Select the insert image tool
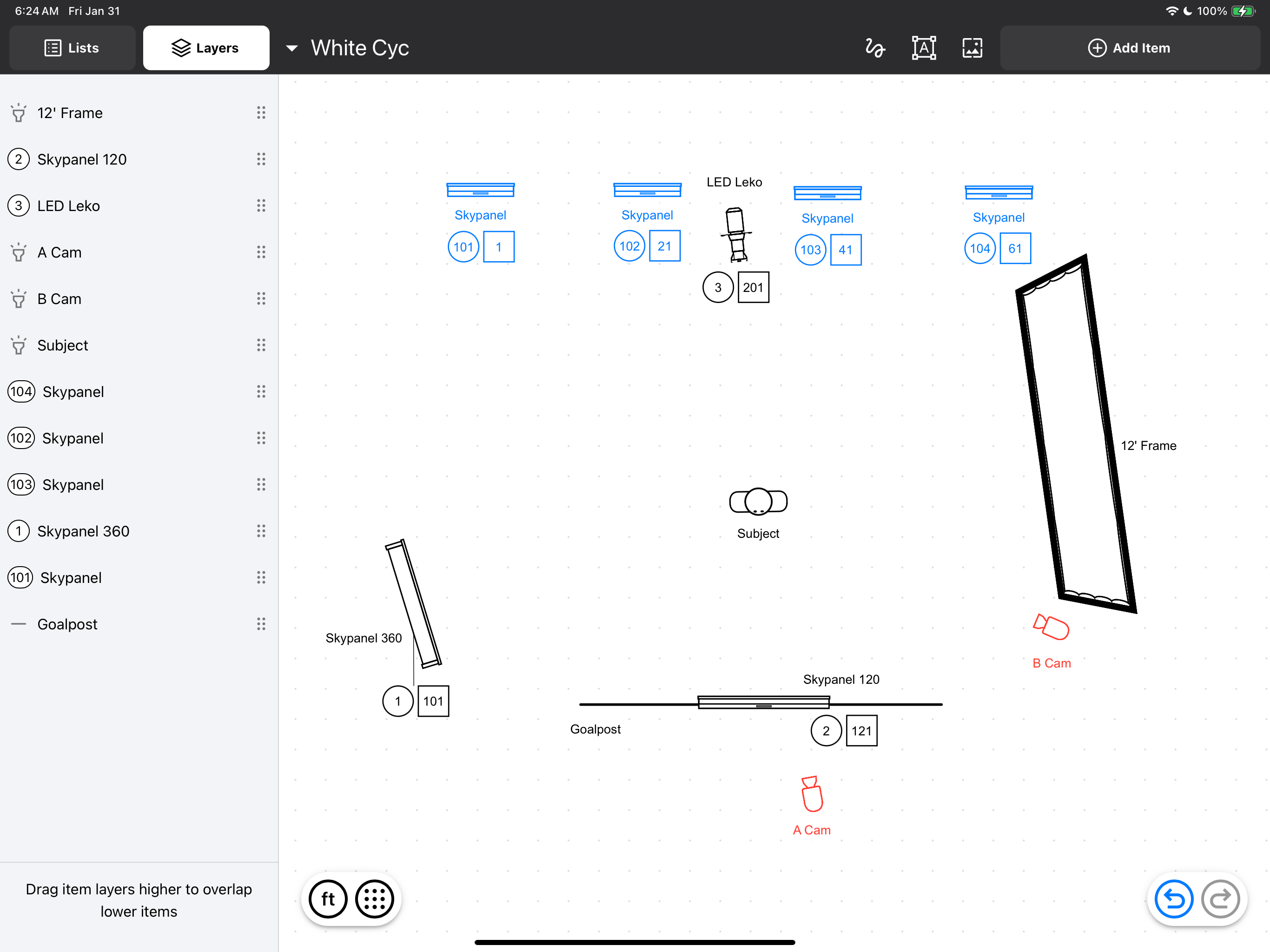1270x952 pixels. (x=972, y=48)
